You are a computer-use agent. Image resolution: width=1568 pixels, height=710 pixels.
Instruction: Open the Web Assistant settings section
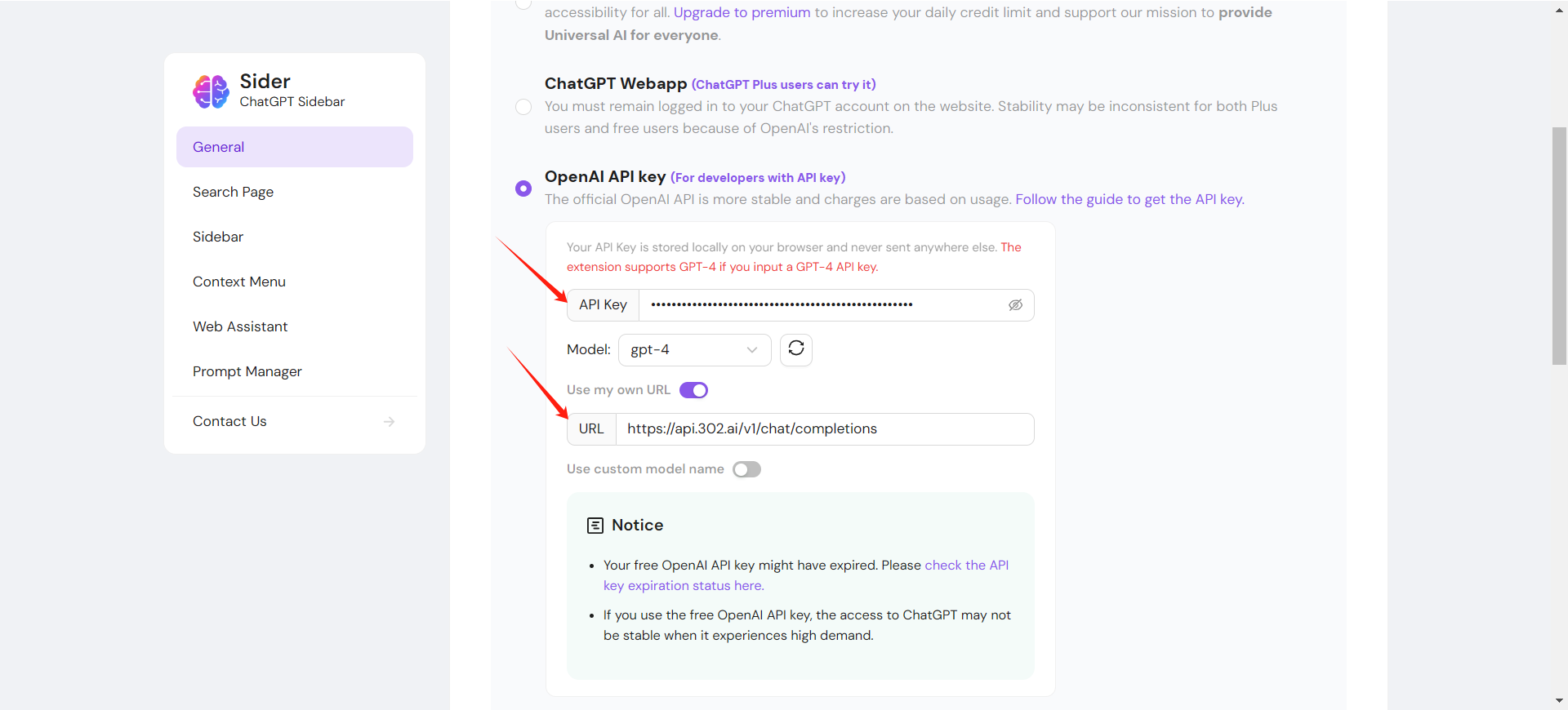(x=240, y=326)
